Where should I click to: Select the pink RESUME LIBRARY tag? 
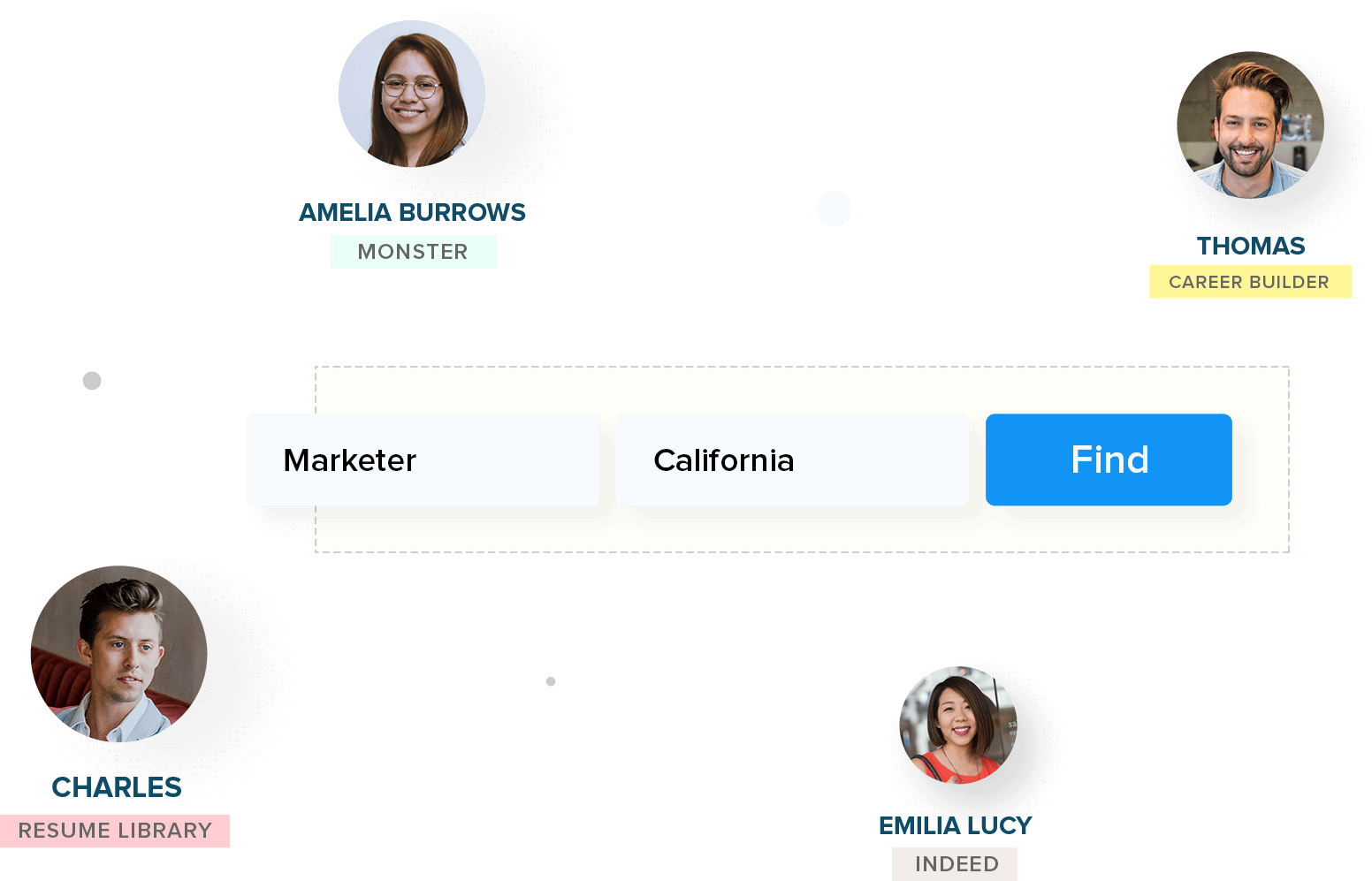(x=115, y=831)
